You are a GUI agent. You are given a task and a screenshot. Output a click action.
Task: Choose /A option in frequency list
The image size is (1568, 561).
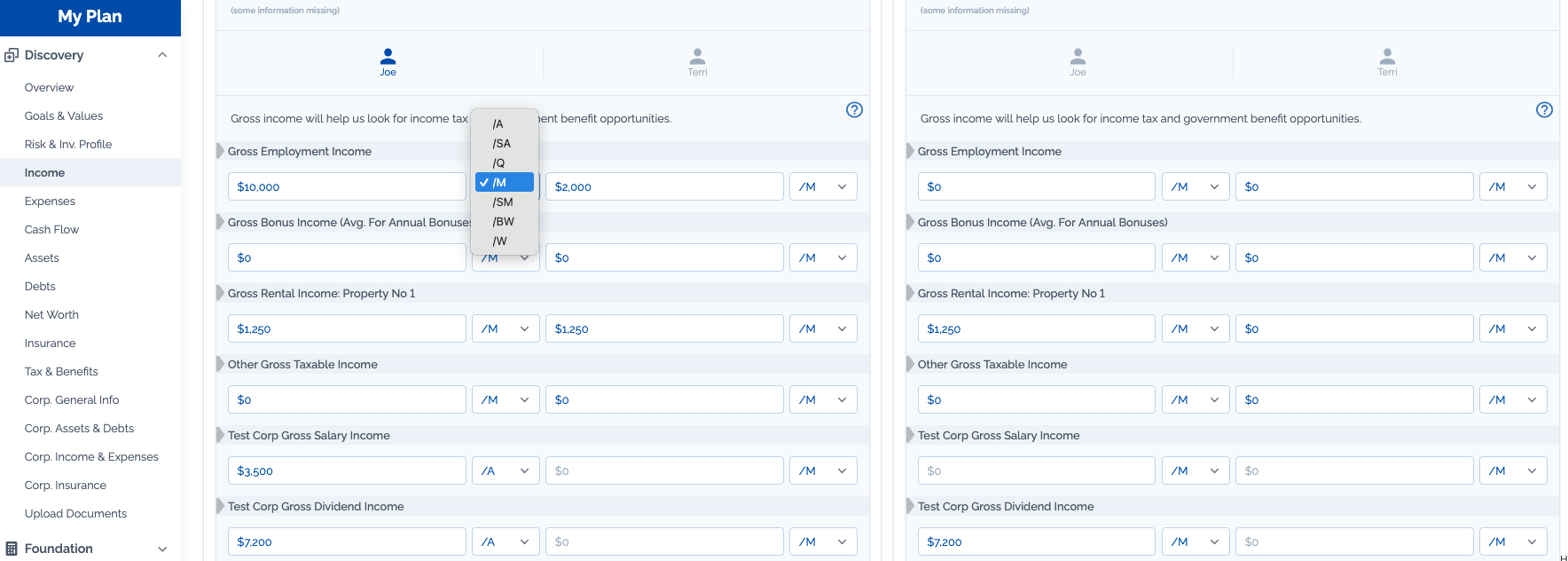coord(505,123)
